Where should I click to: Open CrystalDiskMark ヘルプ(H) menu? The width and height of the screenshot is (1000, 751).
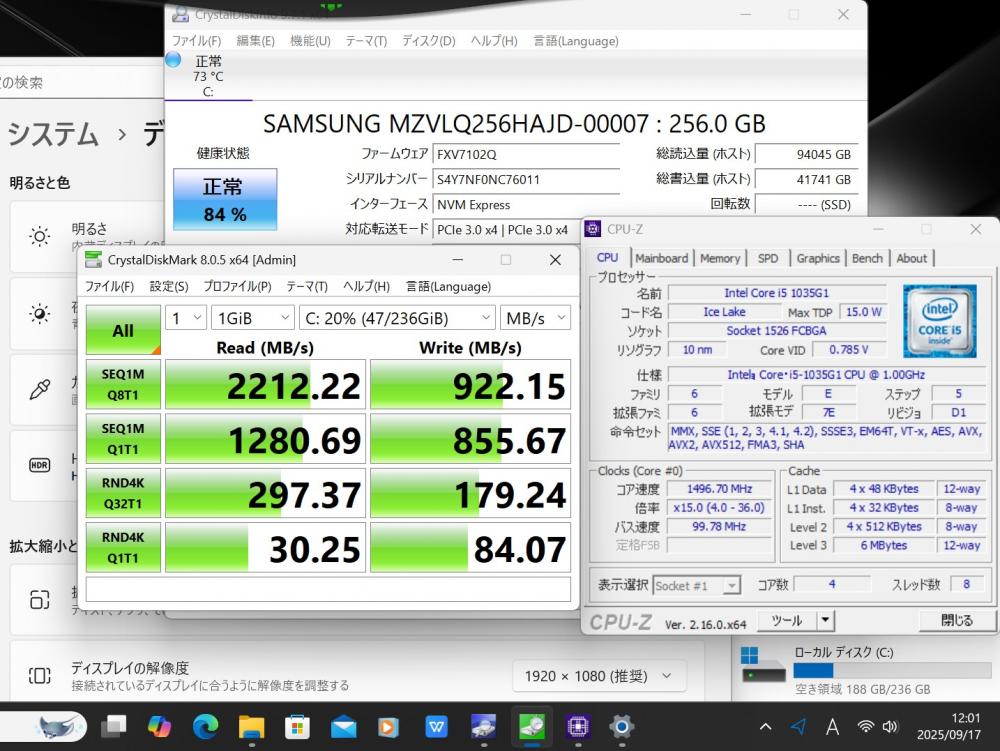pos(366,286)
